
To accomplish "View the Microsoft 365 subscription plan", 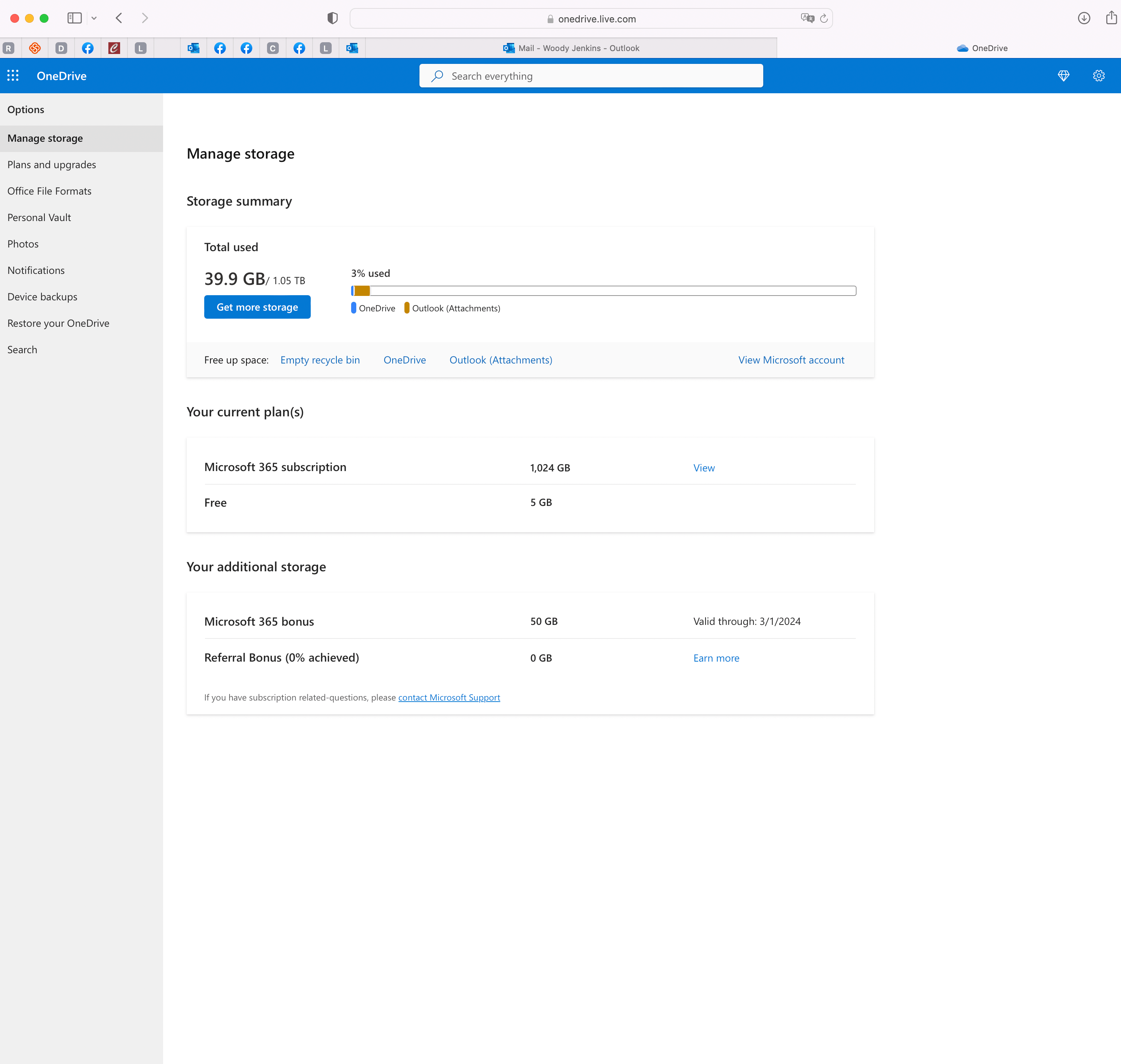I will pos(703,468).
